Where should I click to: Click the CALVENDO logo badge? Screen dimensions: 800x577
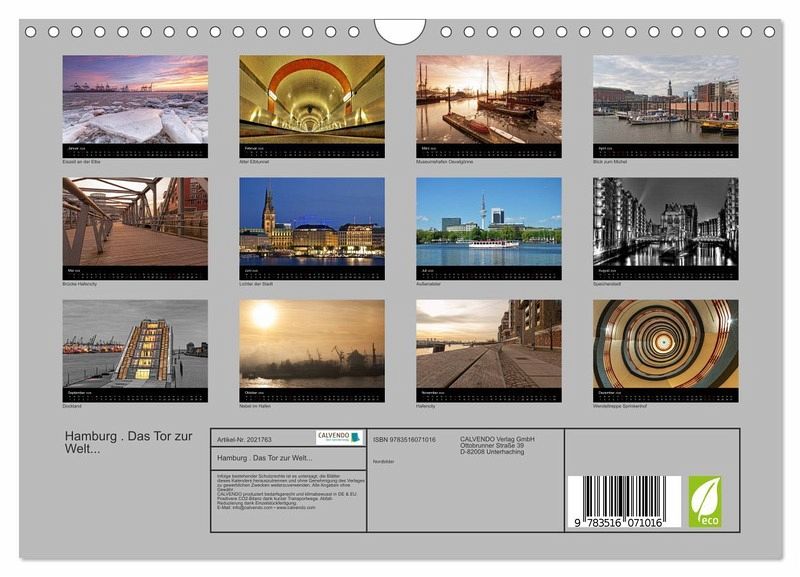(x=339, y=437)
